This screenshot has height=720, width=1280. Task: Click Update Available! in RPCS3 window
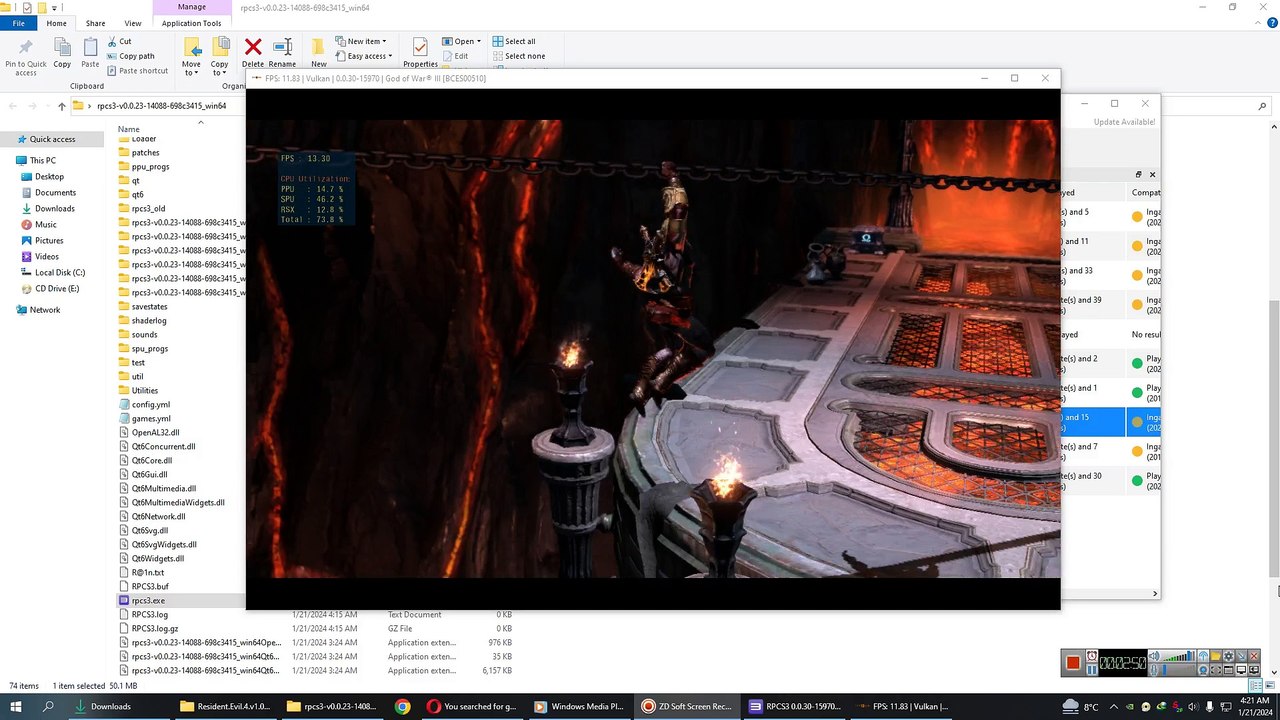(1124, 122)
